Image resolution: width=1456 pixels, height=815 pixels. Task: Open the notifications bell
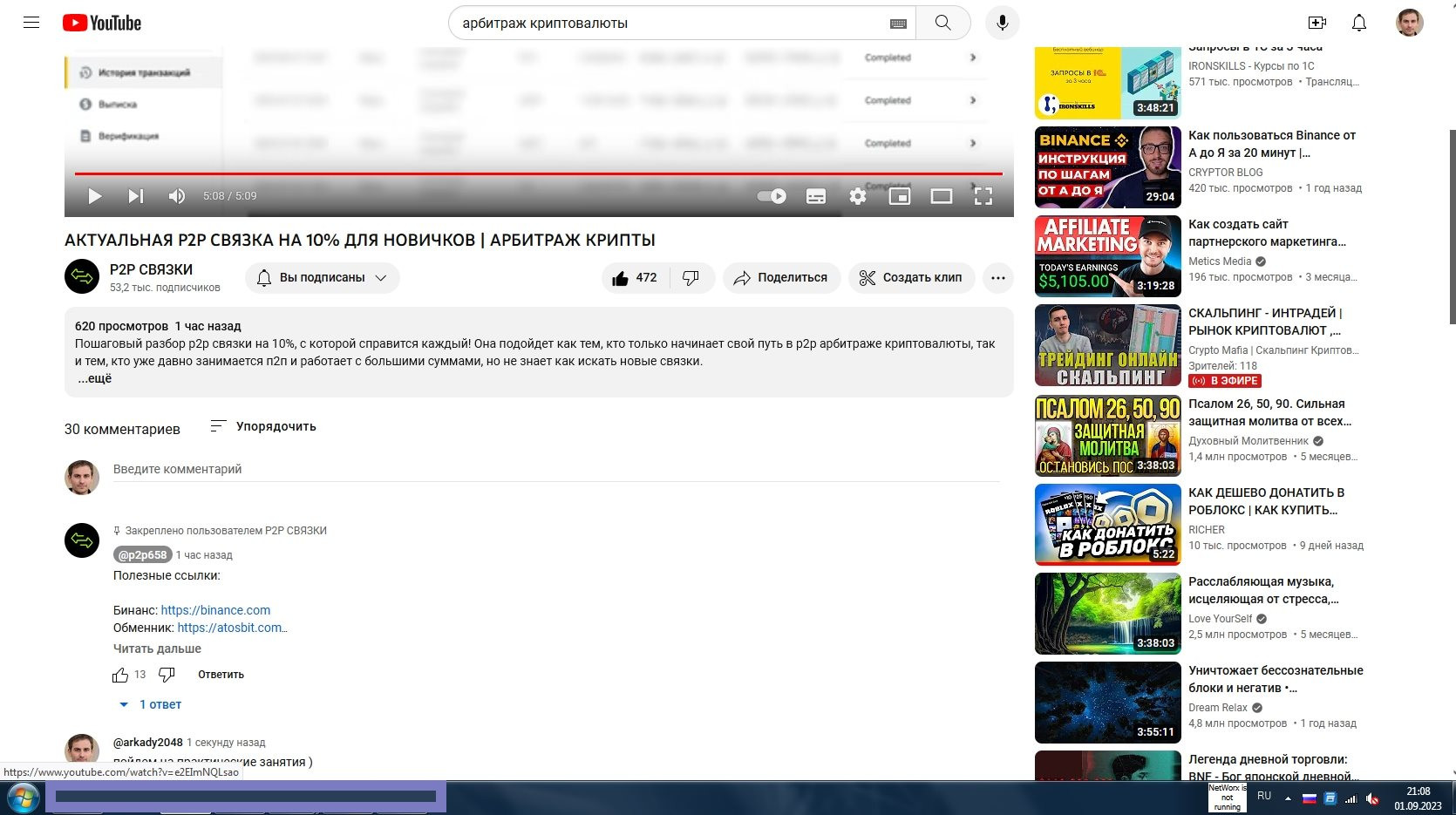(x=1359, y=23)
